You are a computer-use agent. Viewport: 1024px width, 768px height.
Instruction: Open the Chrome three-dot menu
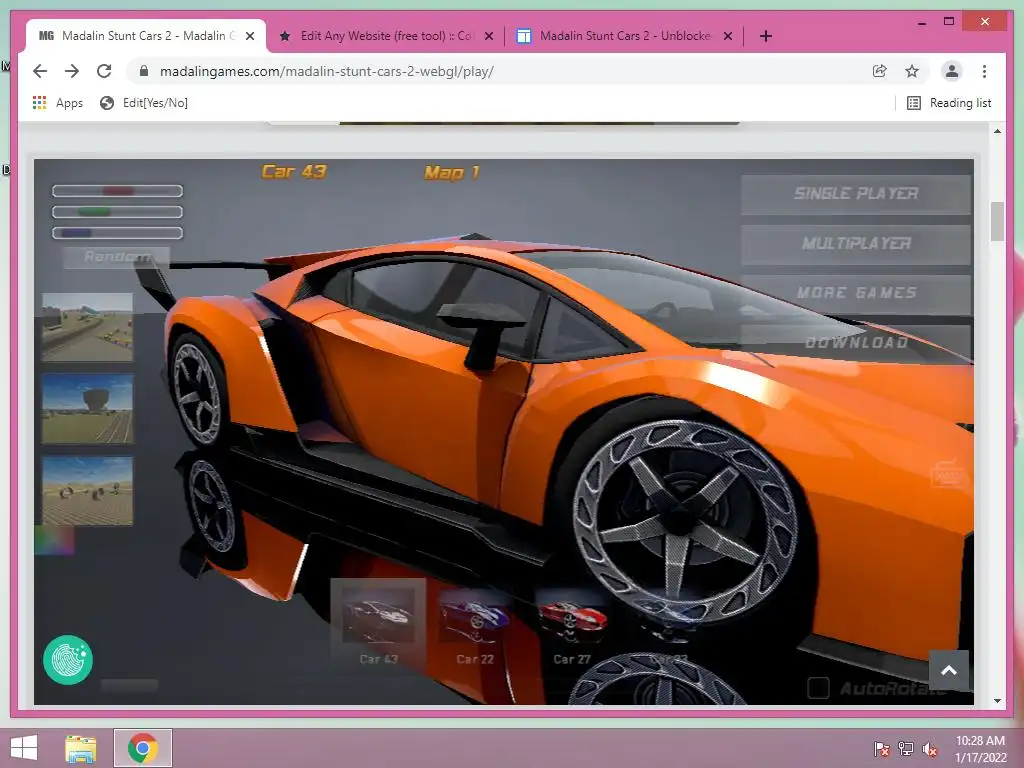click(x=984, y=71)
